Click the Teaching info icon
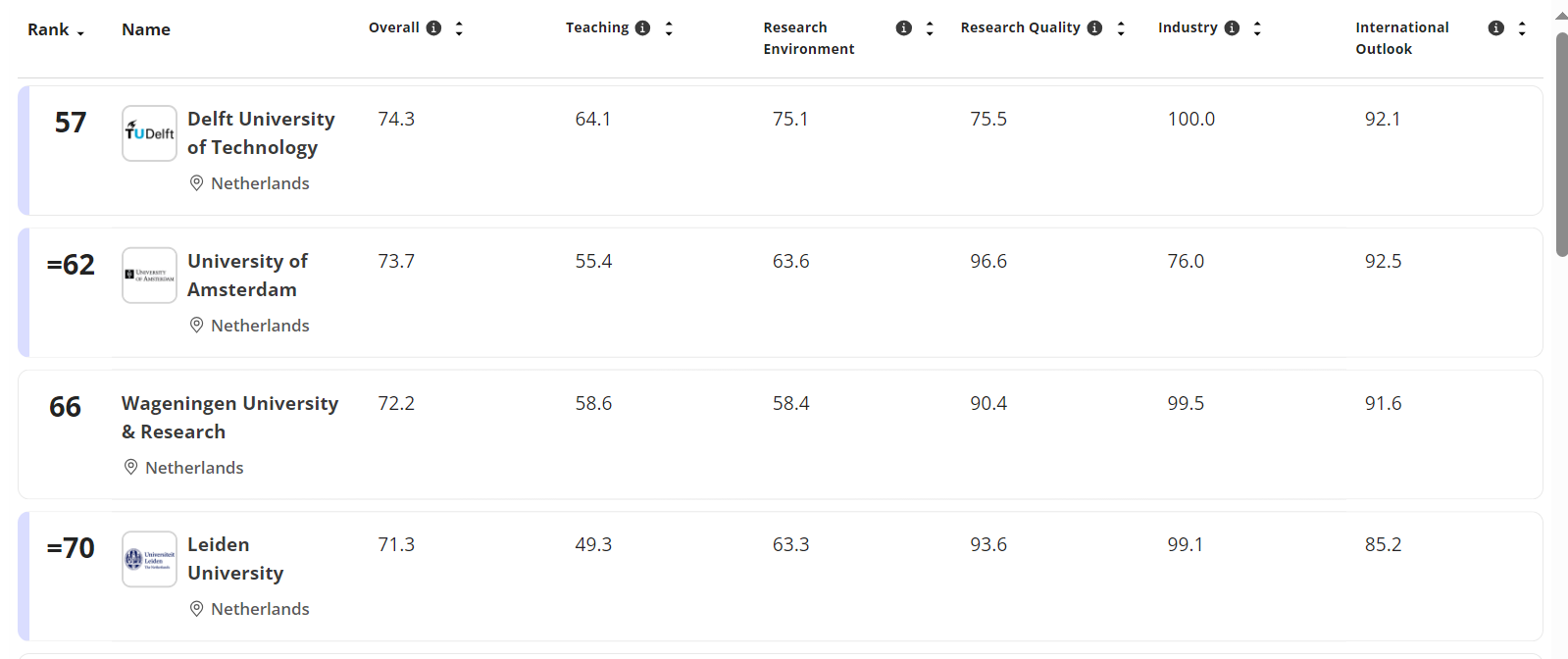This screenshot has height=659, width=1568. point(642,28)
